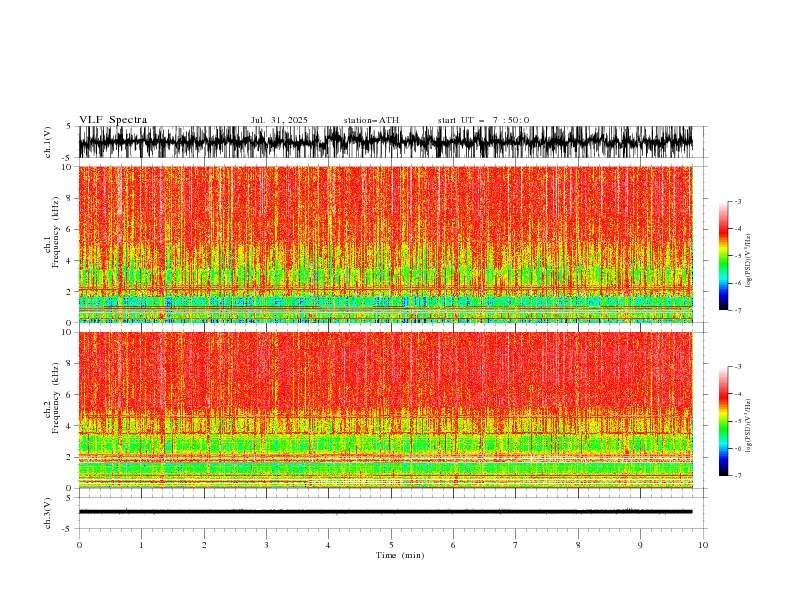
Task: Click the ch.3 voltage trace line
Action: click(386, 512)
